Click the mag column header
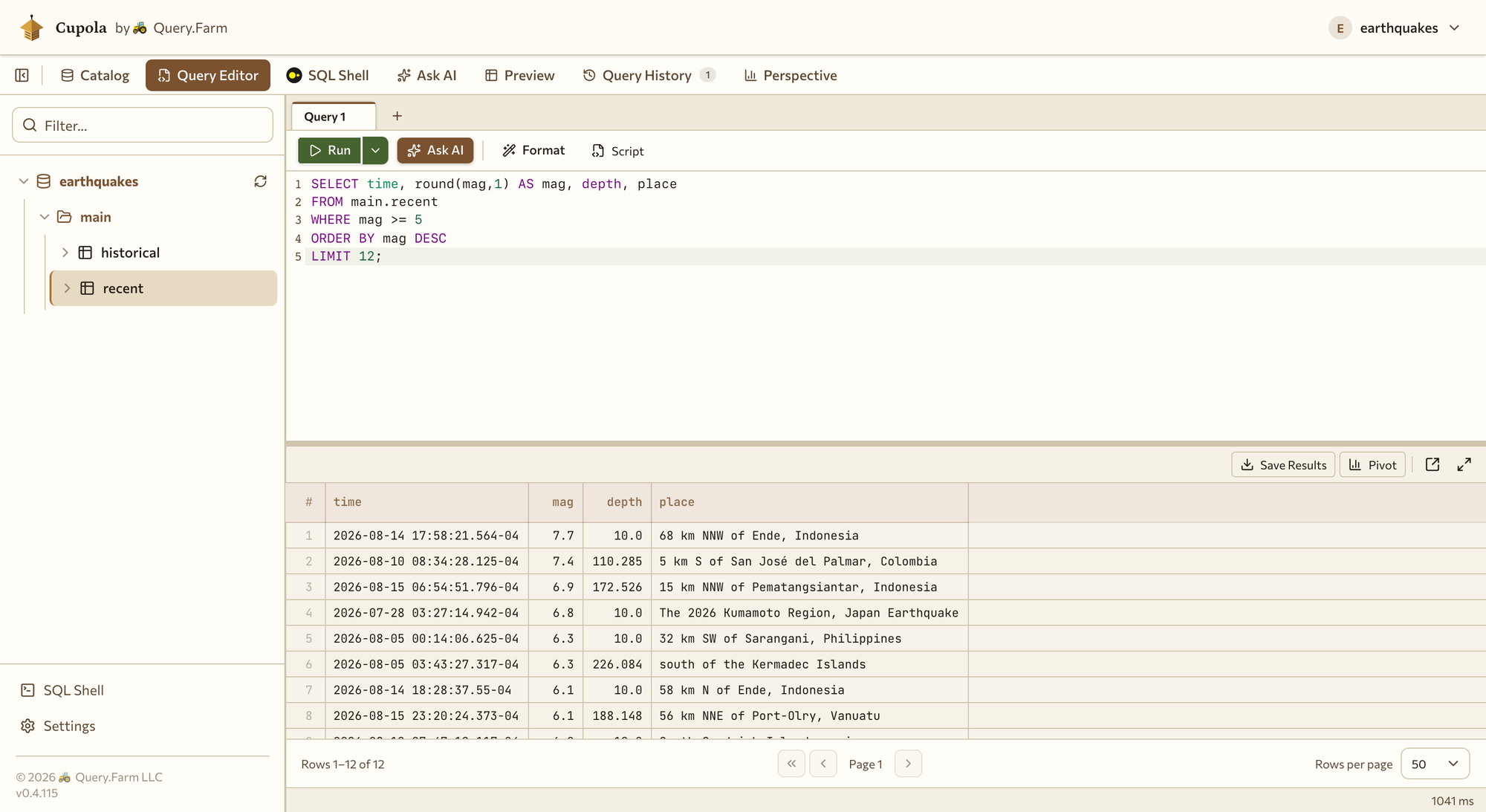This screenshot has height=812, width=1486. 556,502
